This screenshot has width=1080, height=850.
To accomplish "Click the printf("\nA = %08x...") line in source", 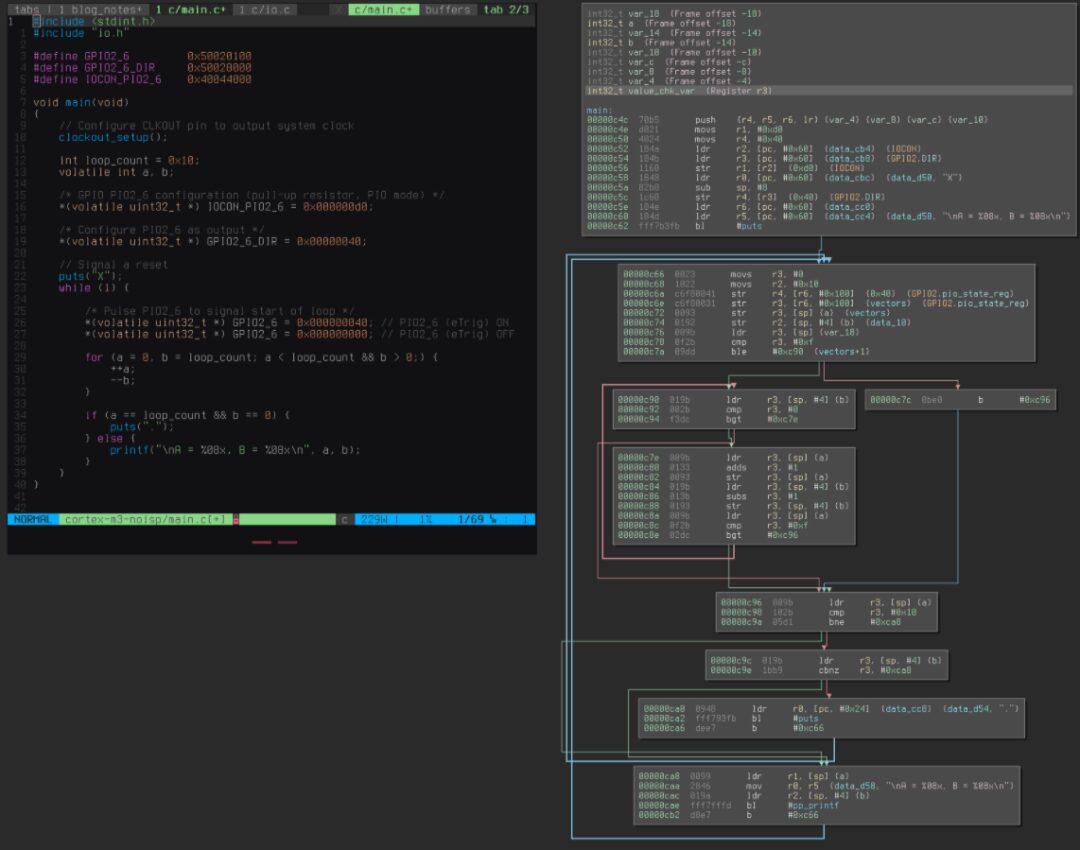I will [235, 450].
